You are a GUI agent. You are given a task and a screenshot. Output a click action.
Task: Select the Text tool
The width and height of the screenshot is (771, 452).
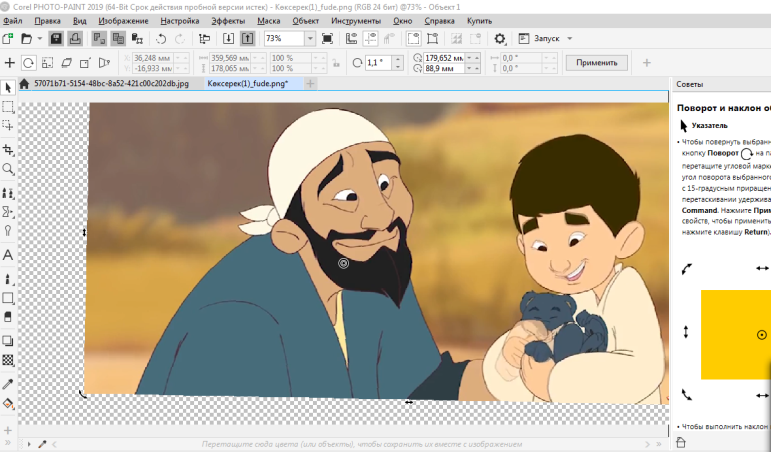[x=8, y=256]
